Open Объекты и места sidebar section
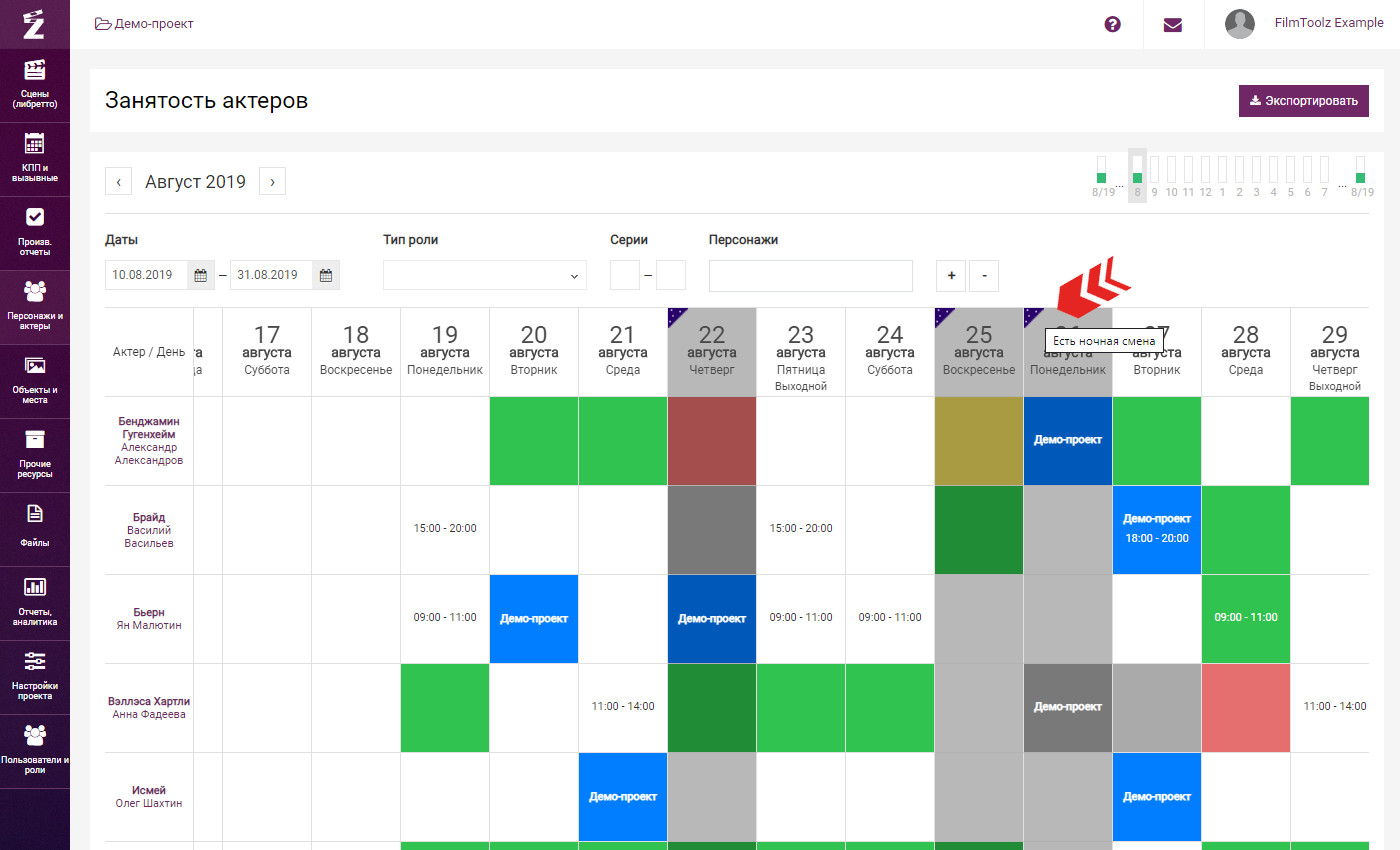 [35, 381]
